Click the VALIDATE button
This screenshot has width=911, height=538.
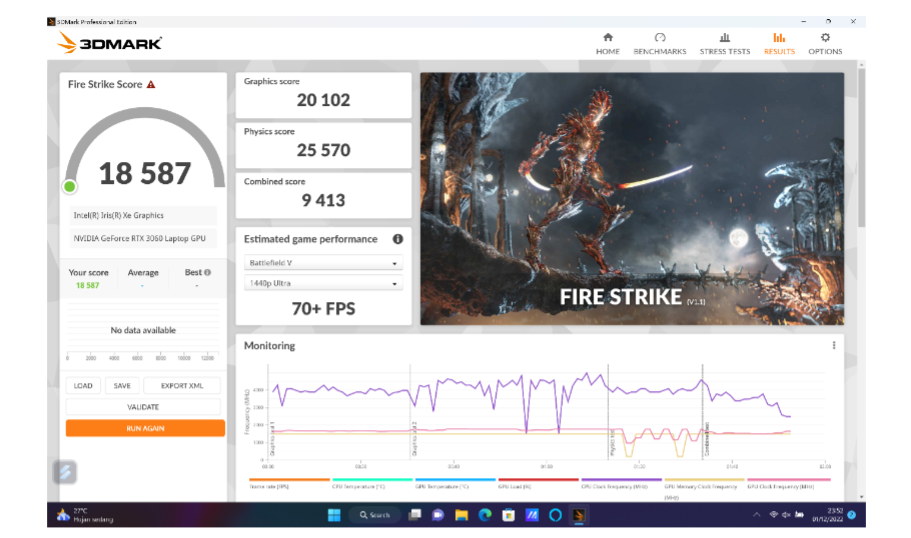pyautogui.click(x=143, y=407)
